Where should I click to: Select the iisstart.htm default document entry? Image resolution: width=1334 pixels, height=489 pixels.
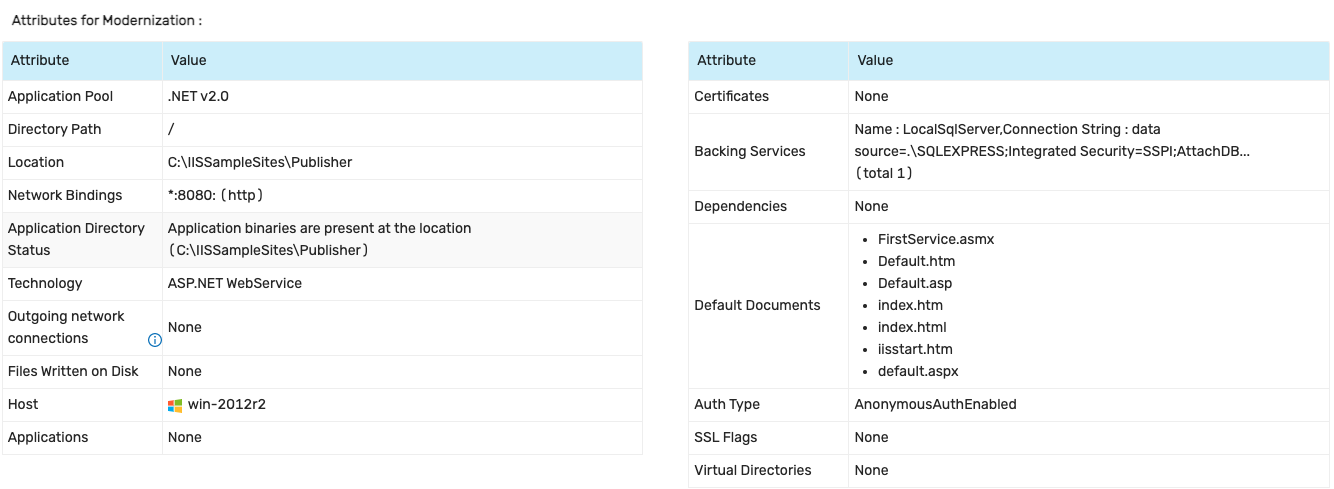click(x=915, y=350)
